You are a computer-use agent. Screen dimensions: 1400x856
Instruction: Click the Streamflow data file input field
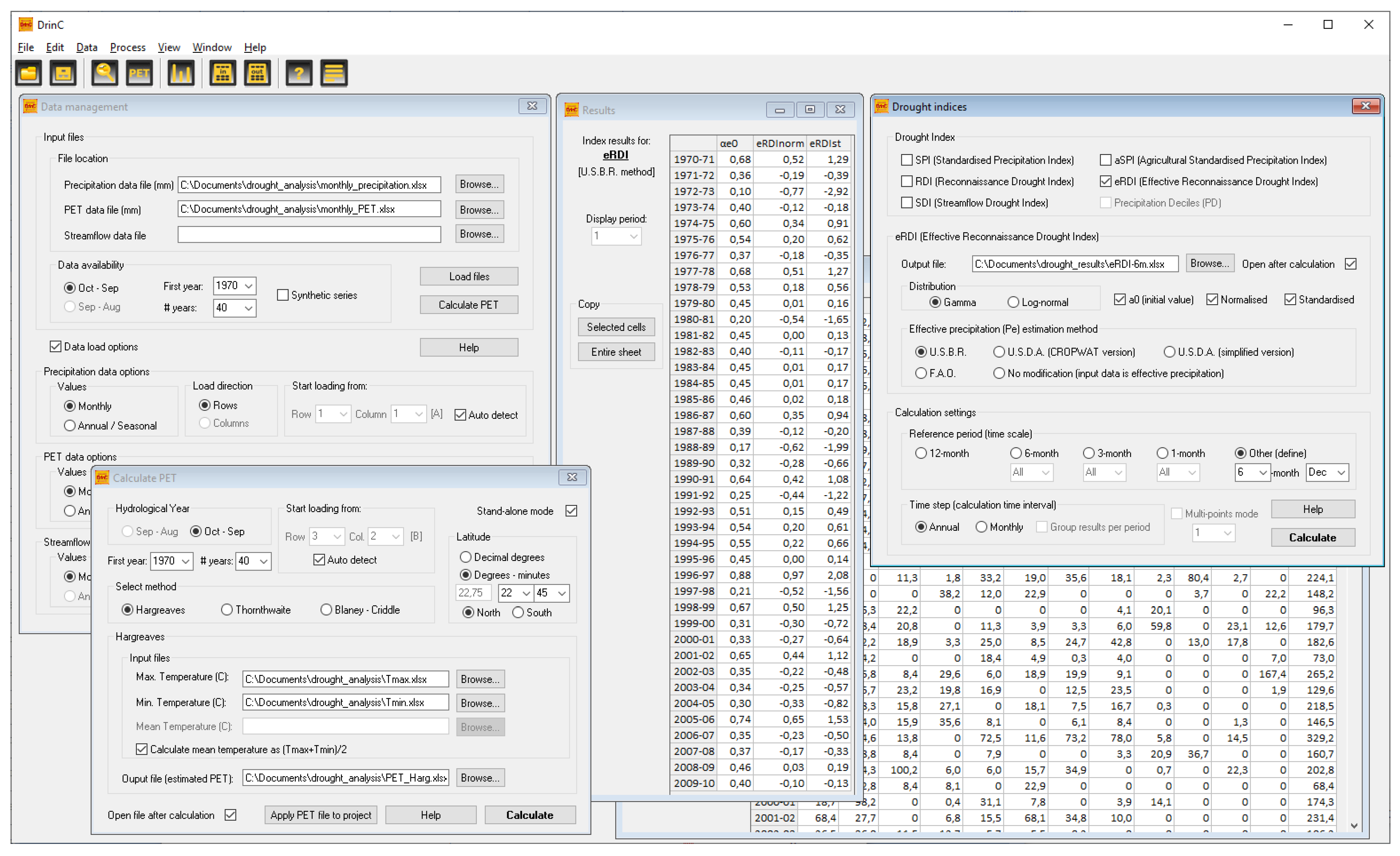(309, 235)
